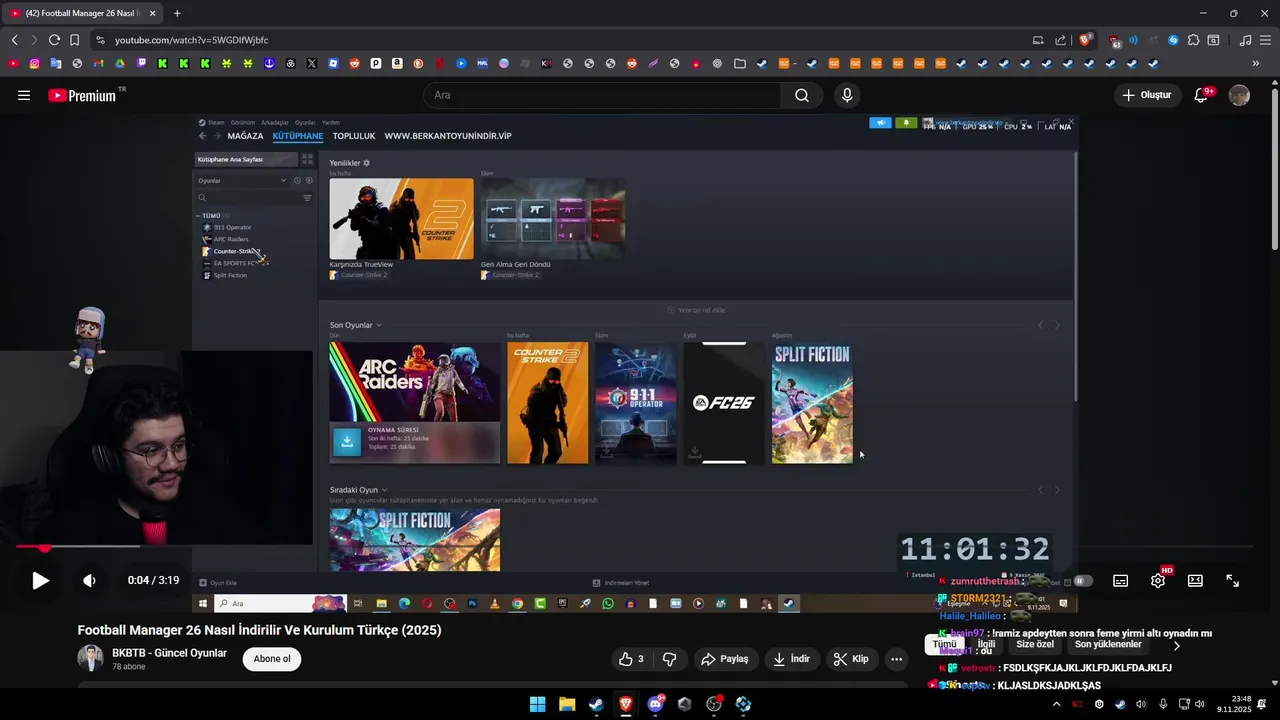Open File Explorer from the taskbar
1280x720 pixels.
(x=567, y=704)
